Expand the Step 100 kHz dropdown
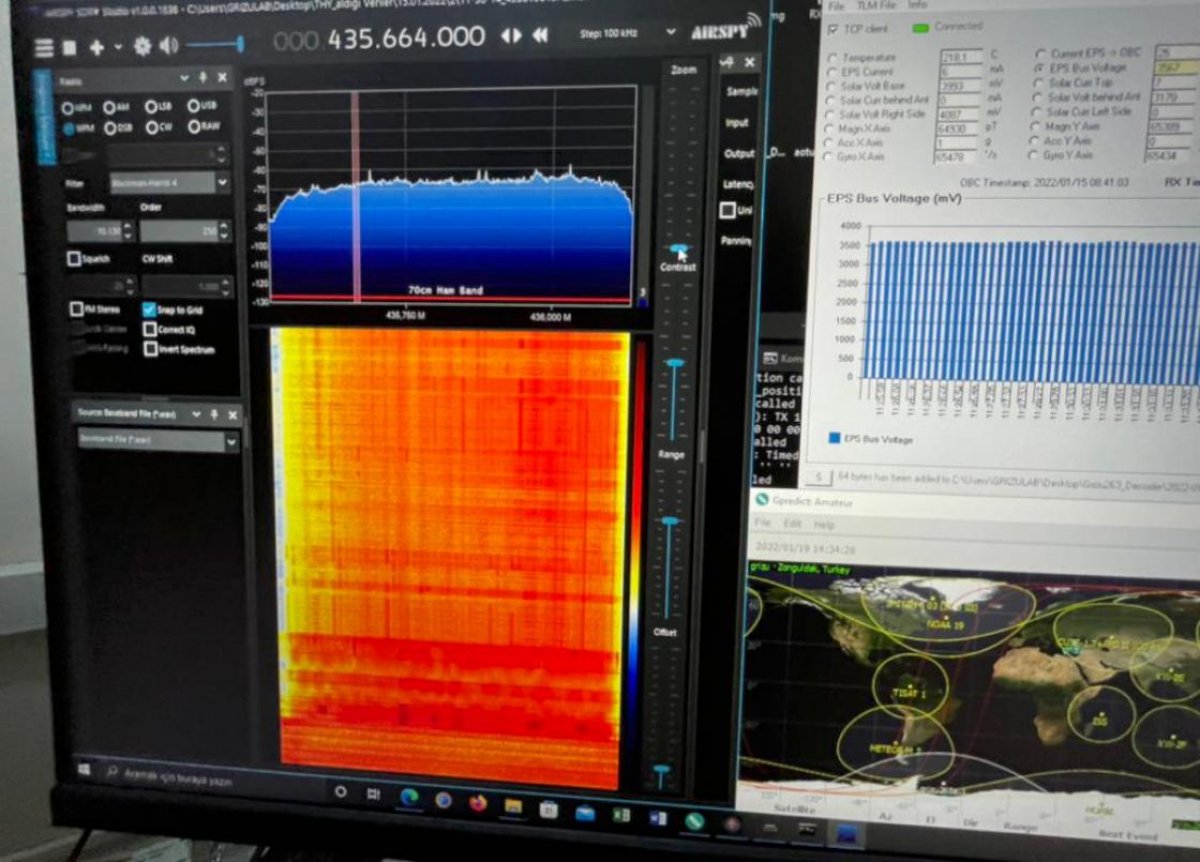This screenshot has width=1200, height=862. pos(670,32)
